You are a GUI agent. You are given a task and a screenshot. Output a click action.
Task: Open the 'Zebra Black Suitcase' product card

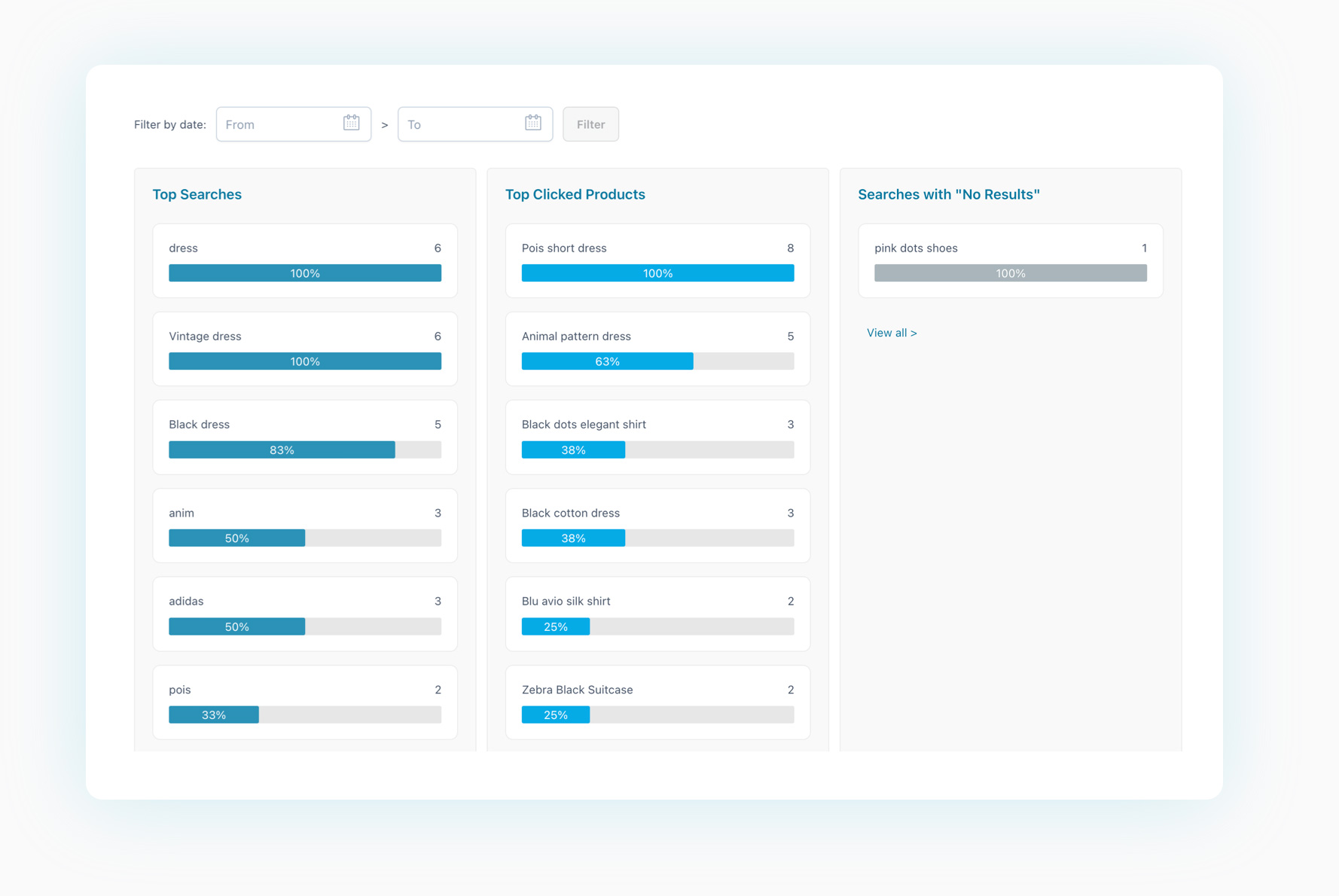(657, 701)
